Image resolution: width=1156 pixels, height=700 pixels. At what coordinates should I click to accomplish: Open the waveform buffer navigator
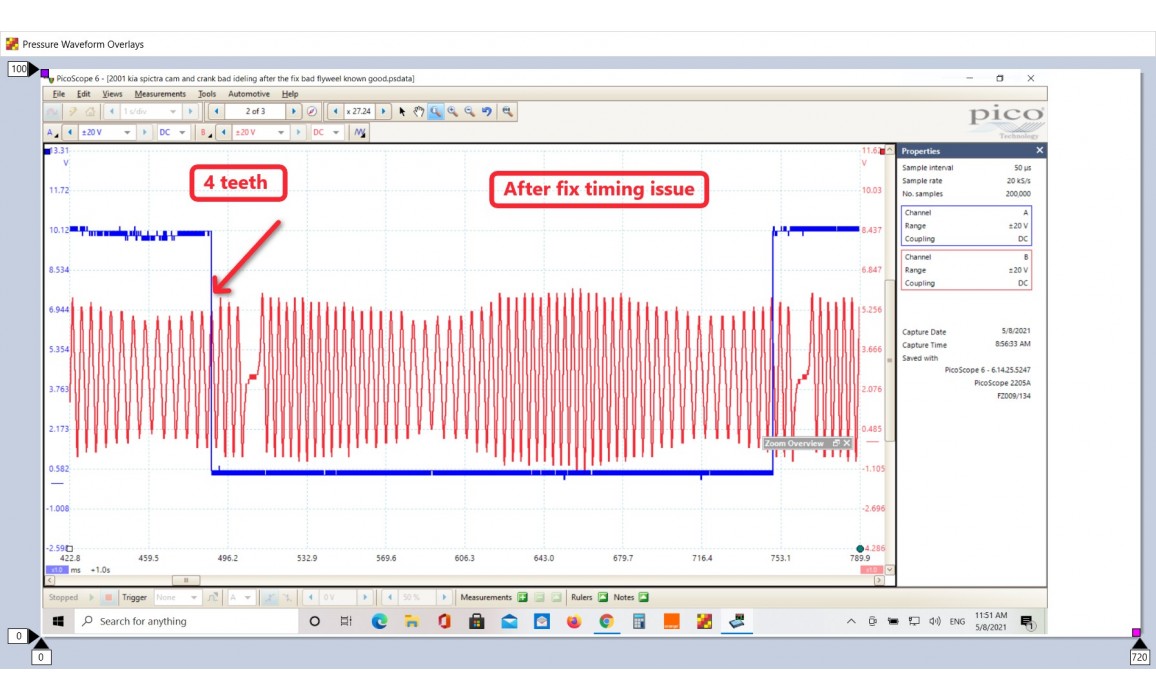(x=312, y=112)
